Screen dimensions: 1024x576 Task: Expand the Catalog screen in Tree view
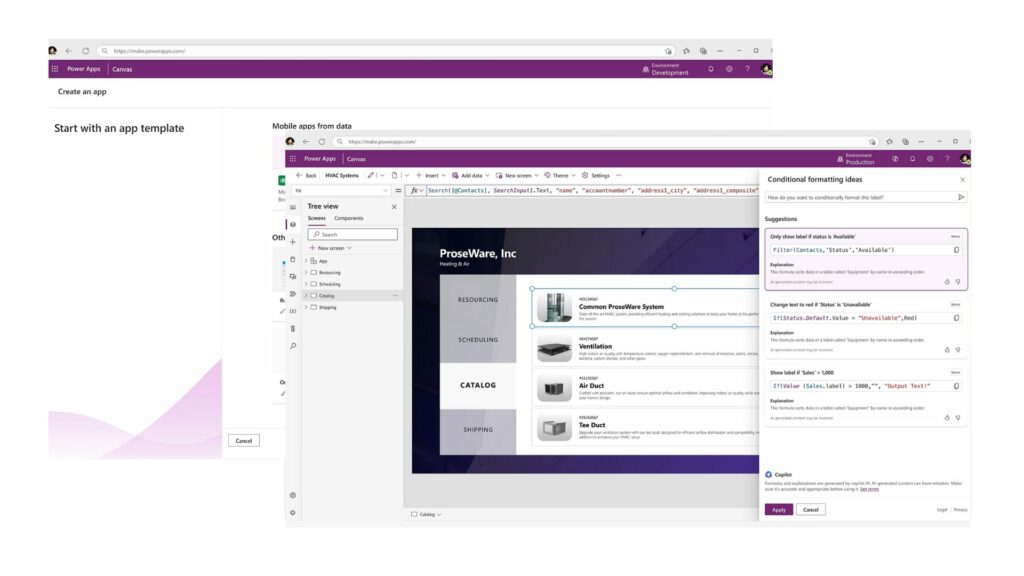click(306, 296)
